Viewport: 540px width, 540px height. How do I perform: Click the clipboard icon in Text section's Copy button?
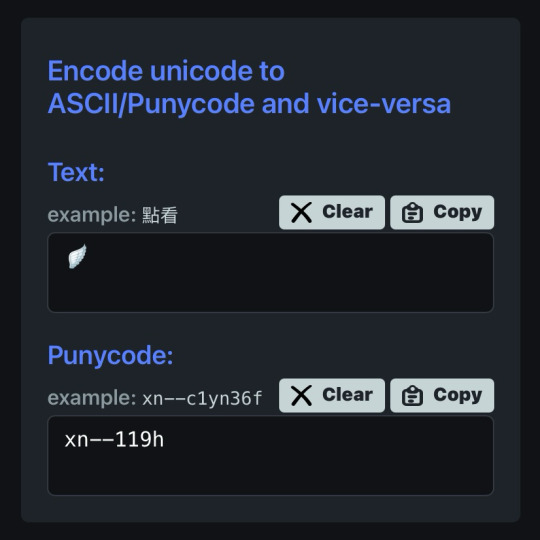pos(412,212)
